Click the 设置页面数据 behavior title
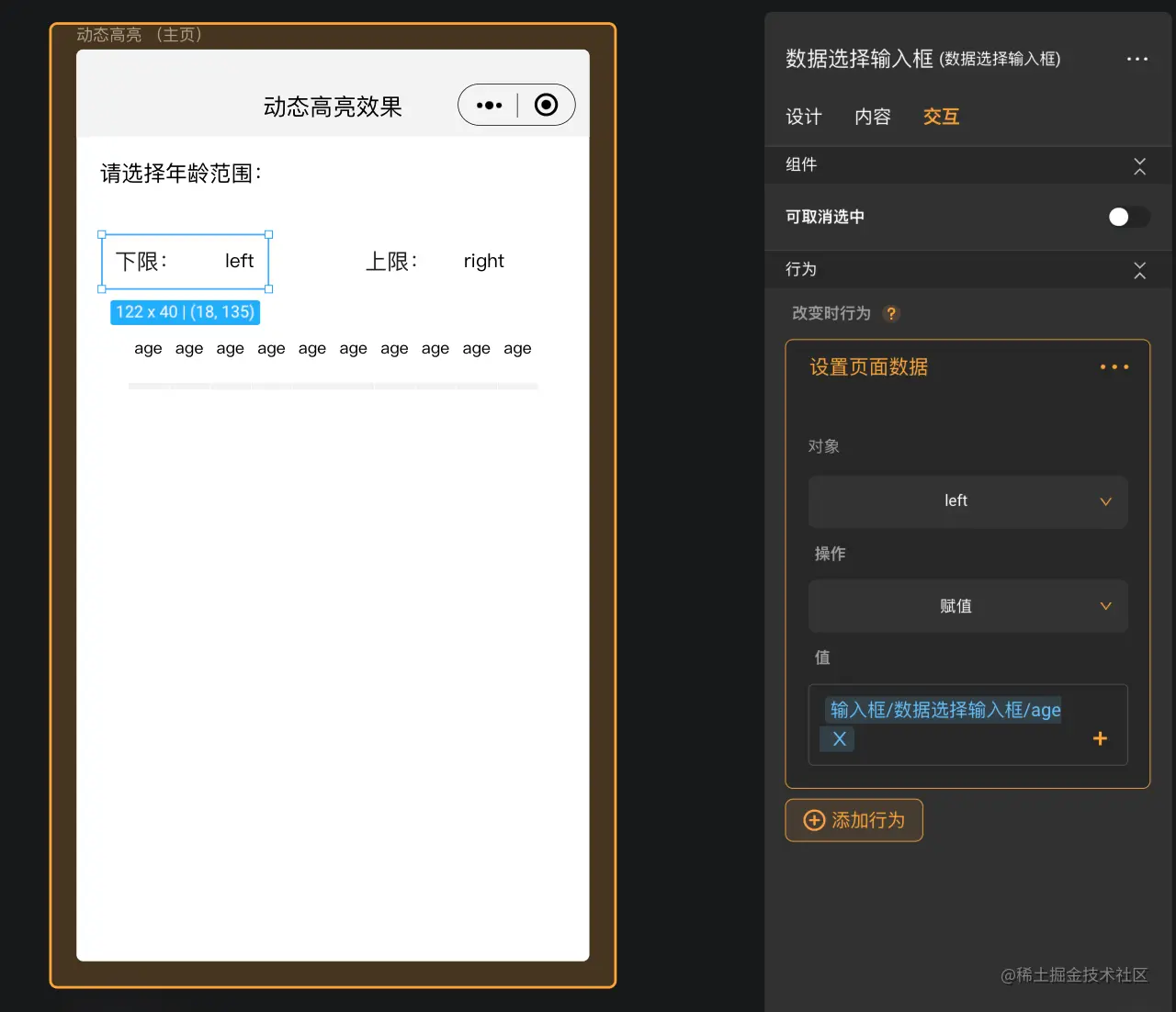Image resolution: width=1176 pixels, height=1012 pixels. pyautogui.click(x=868, y=367)
